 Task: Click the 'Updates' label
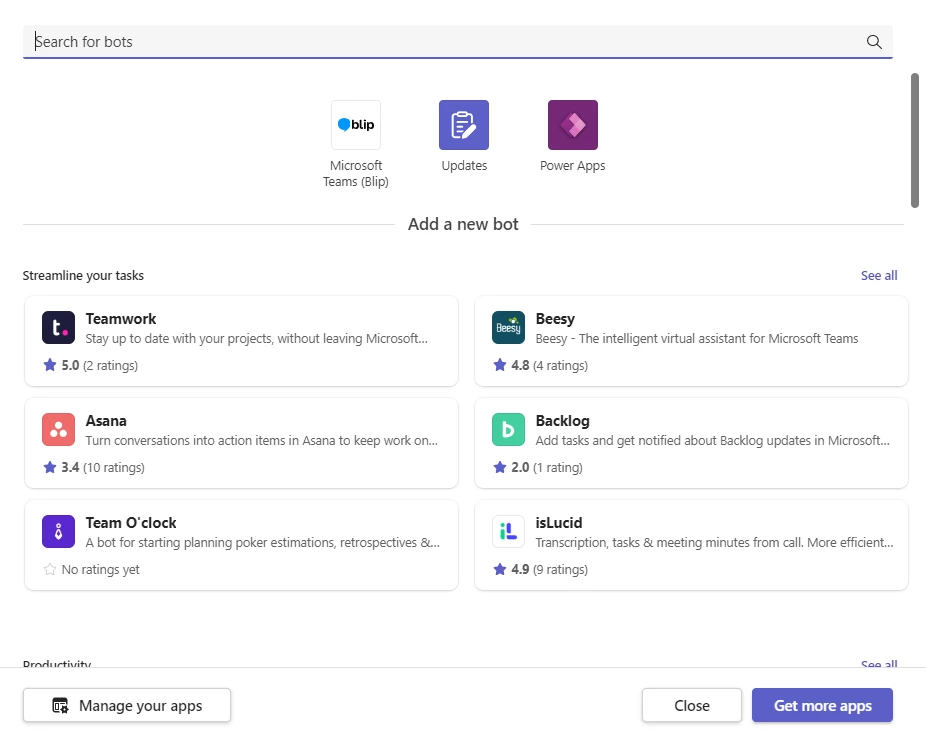[464, 166]
